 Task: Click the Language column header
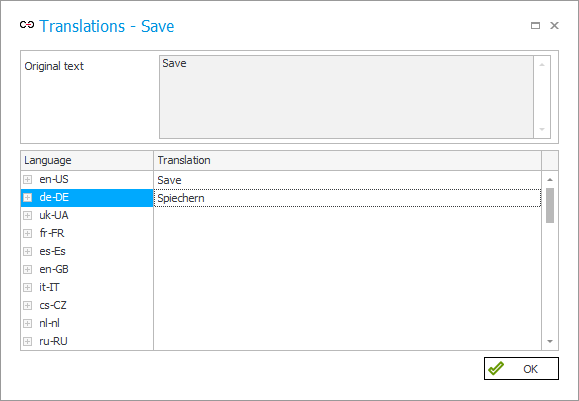(x=87, y=160)
